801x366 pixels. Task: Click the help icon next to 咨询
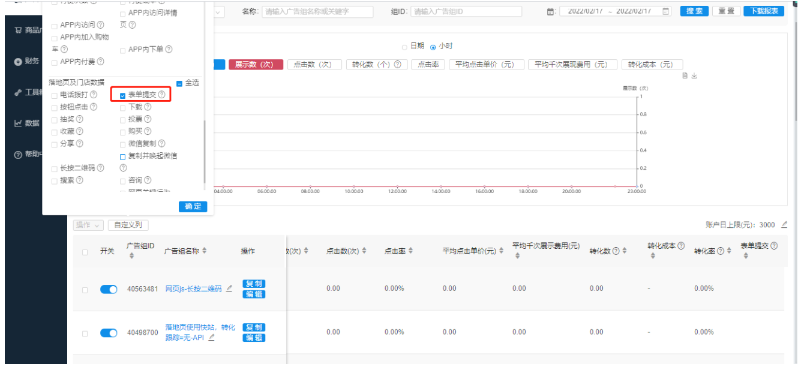click(x=148, y=180)
